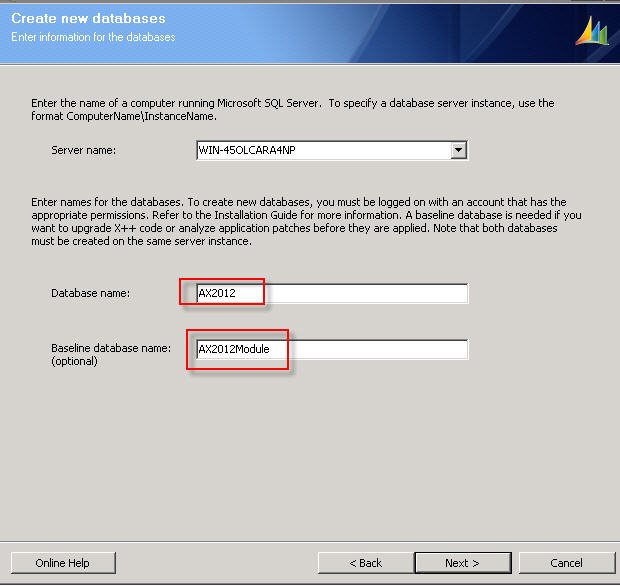Open the Server name dropdown arrow
Viewport: 620px width, 586px height.
[x=458, y=150]
